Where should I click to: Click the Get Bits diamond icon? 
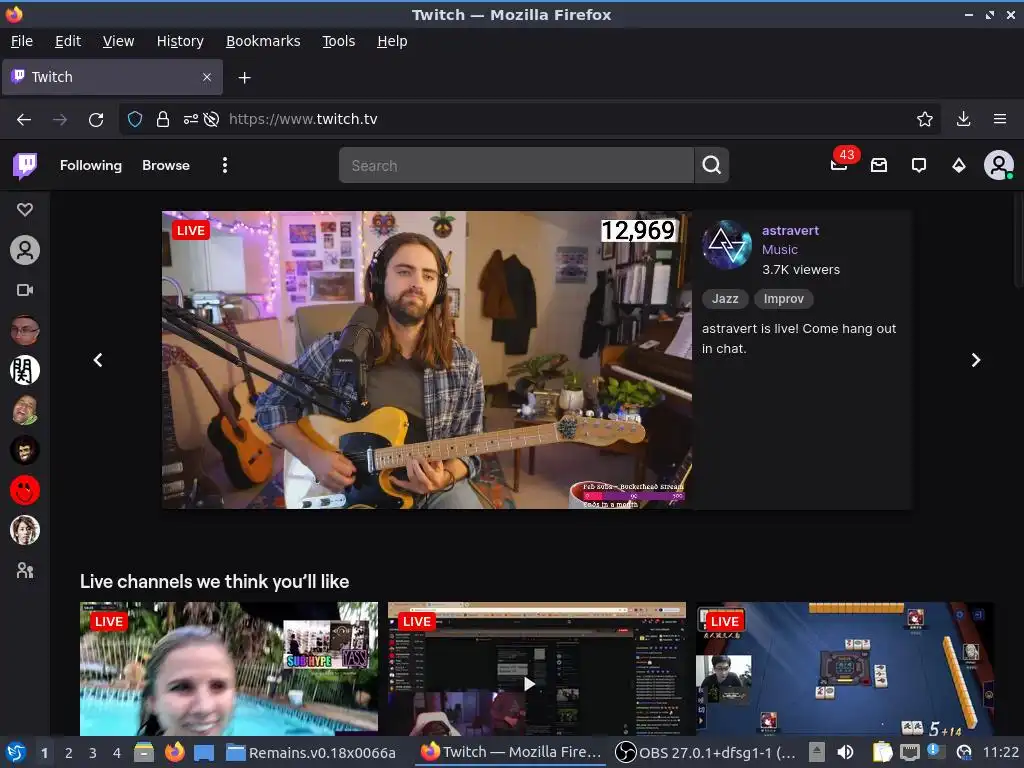tap(959, 165)
